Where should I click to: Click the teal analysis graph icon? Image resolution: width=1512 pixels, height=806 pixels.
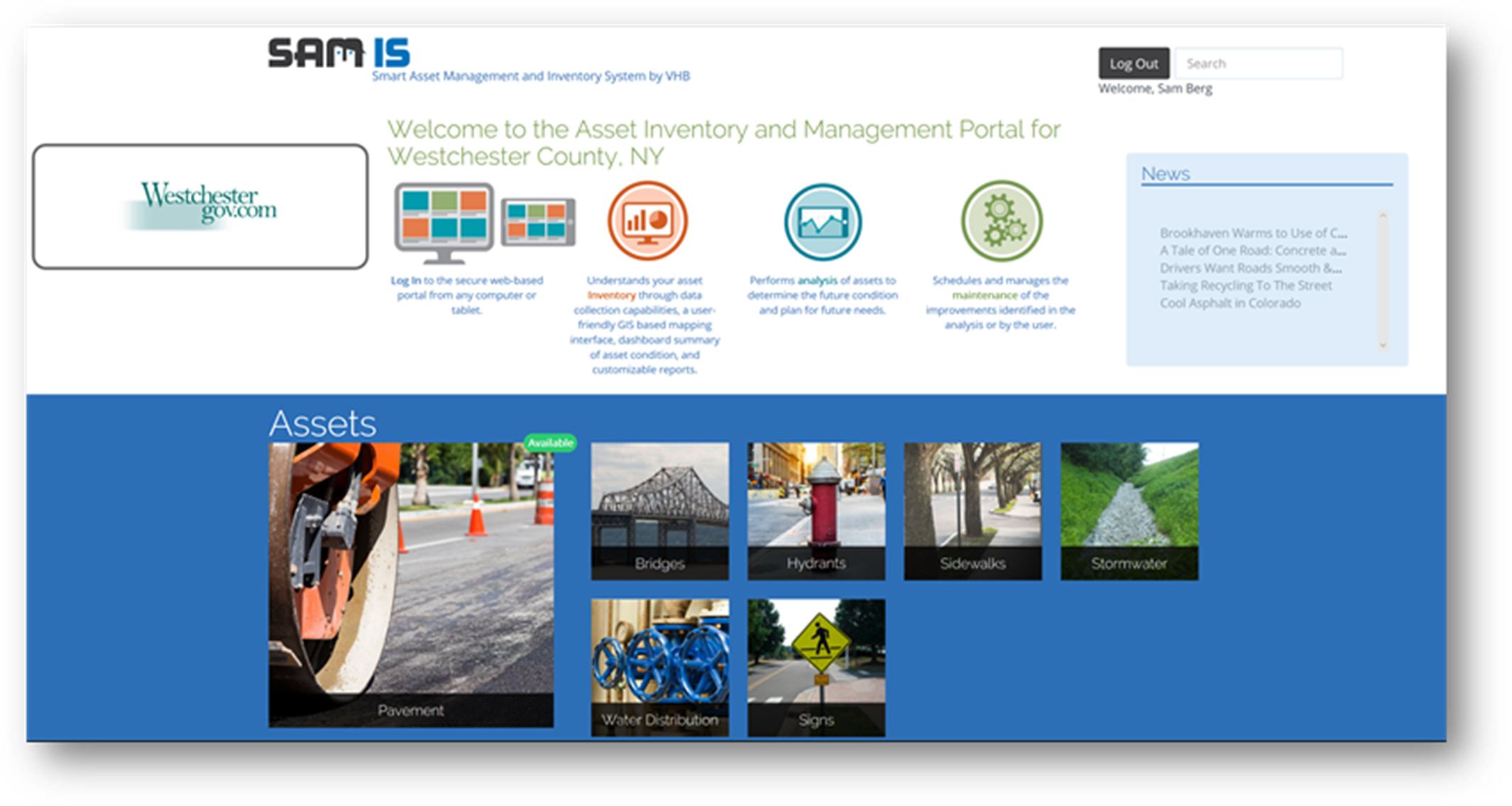[823, 222]
